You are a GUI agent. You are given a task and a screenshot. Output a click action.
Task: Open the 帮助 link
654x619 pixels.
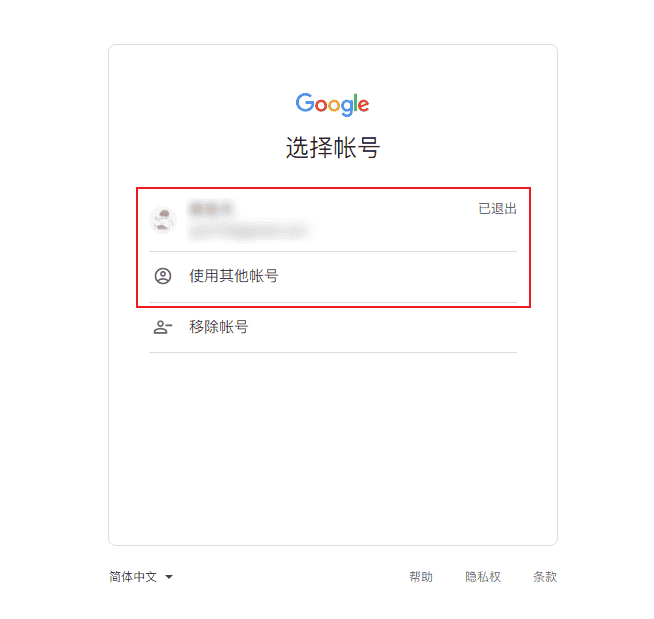pos(421,577)
